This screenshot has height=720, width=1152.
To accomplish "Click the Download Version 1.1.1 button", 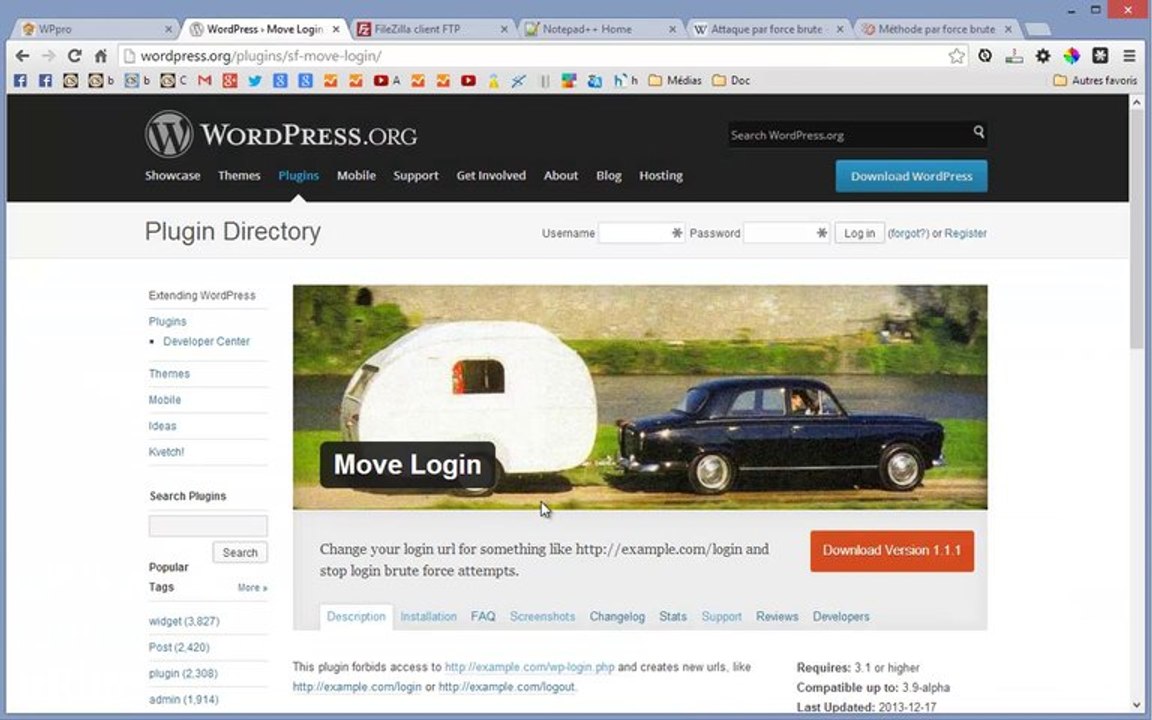I will point(892,550).
